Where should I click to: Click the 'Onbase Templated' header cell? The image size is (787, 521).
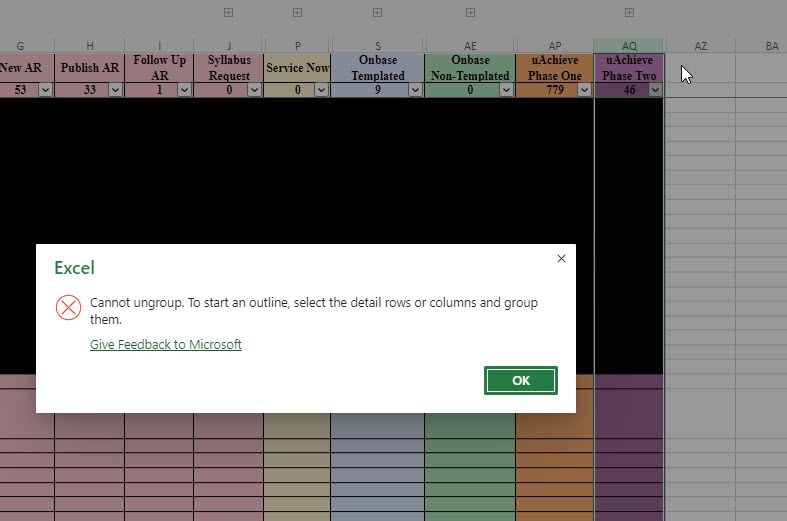pos(378,68)
